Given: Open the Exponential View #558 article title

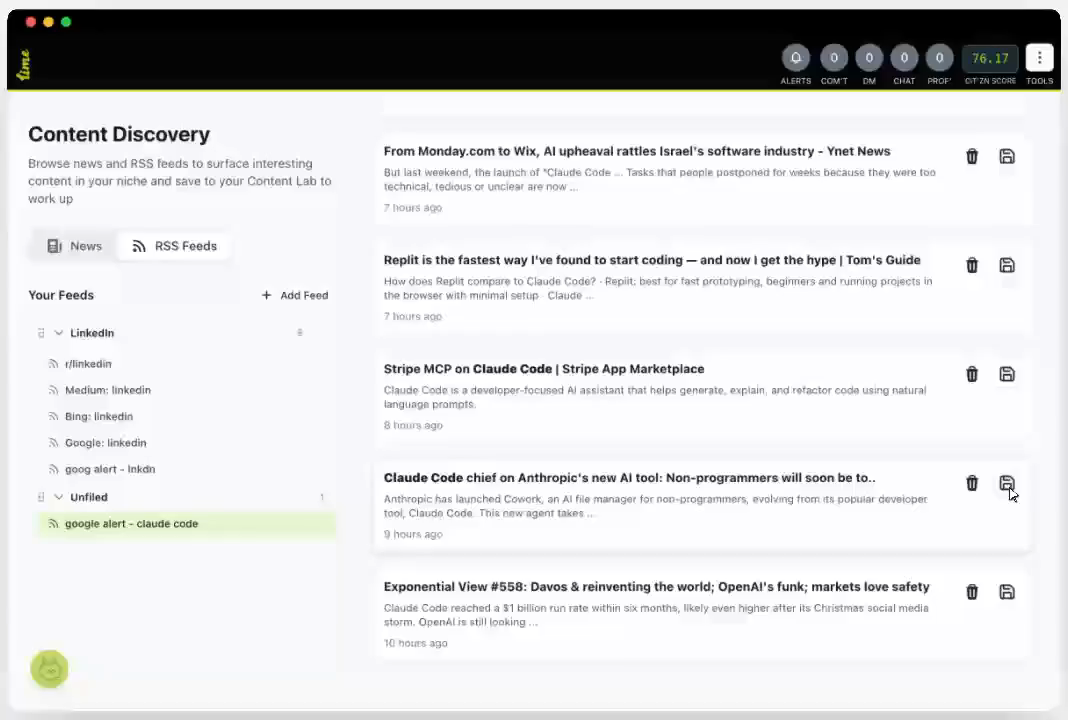Looking at the screenshot, I should [x=656, y=587].
